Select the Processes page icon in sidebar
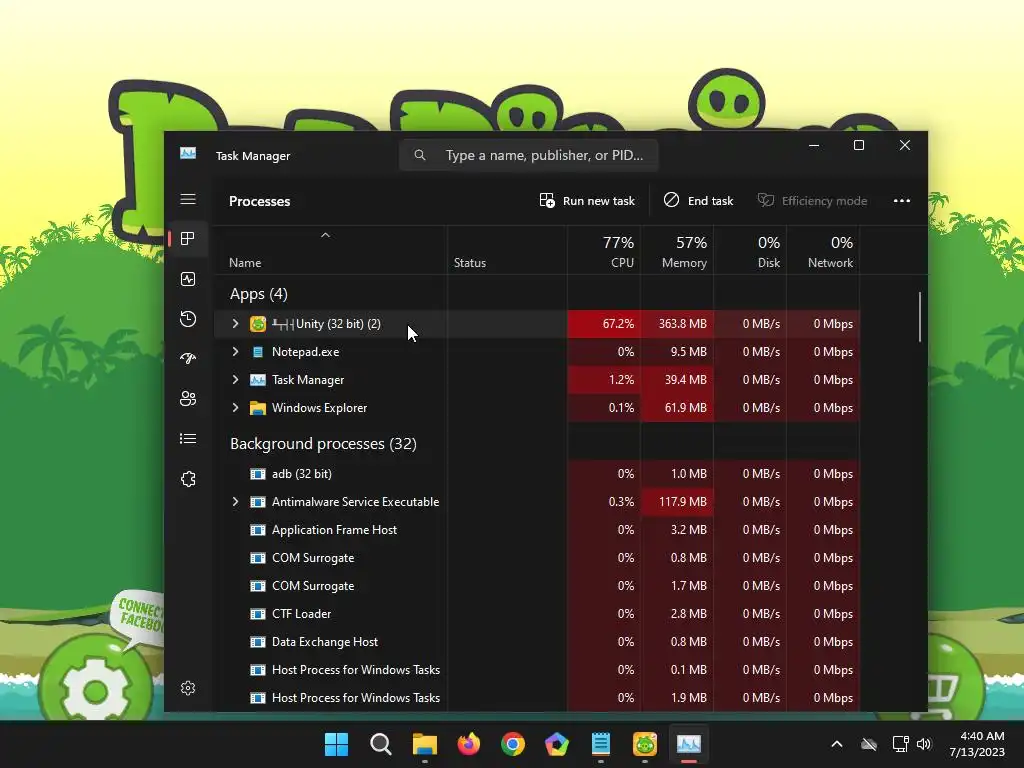Screen dimensions: 1024x768 pos(188,238)
